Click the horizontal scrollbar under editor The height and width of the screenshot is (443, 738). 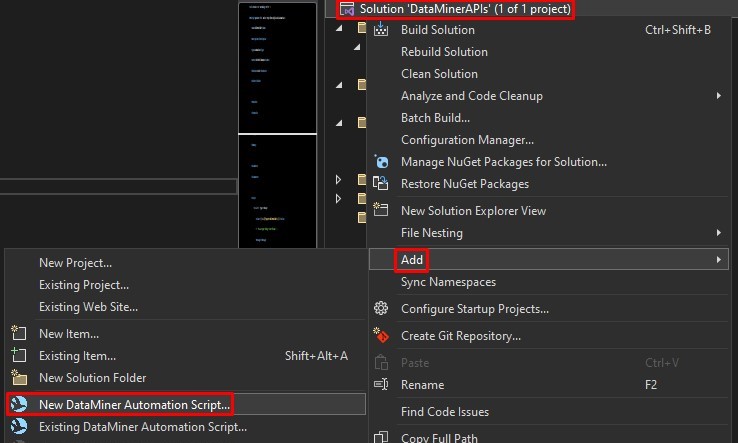tap(118, 186)
